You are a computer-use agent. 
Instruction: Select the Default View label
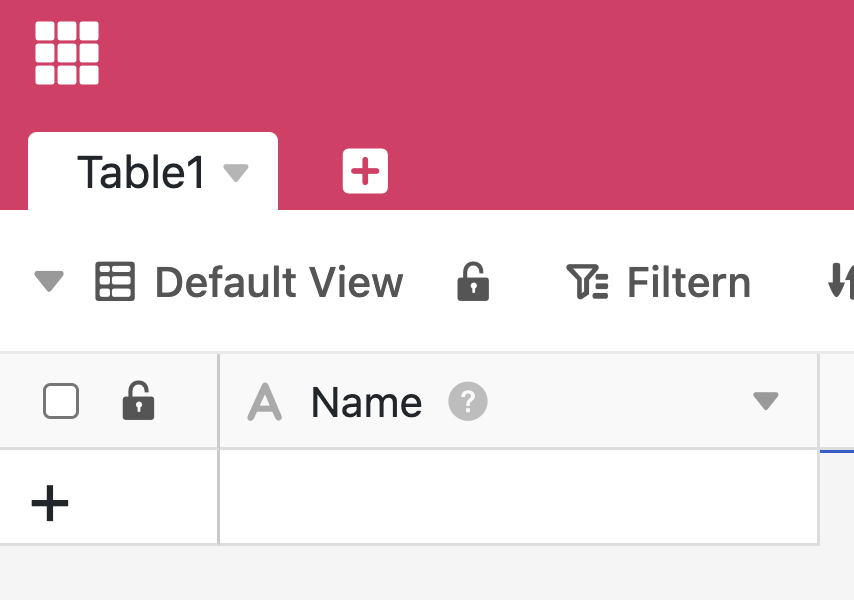(x=279, y=283)
